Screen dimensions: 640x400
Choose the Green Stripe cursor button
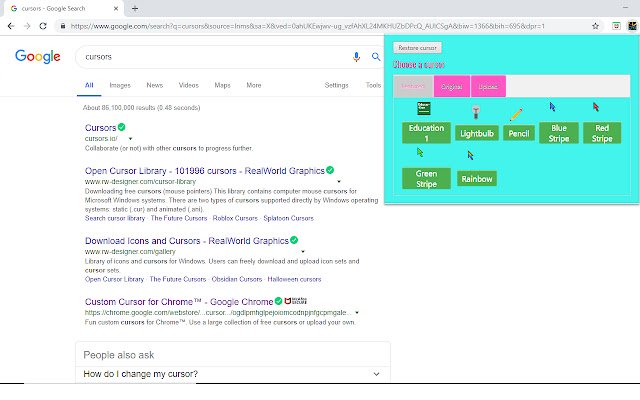[426, 179]
